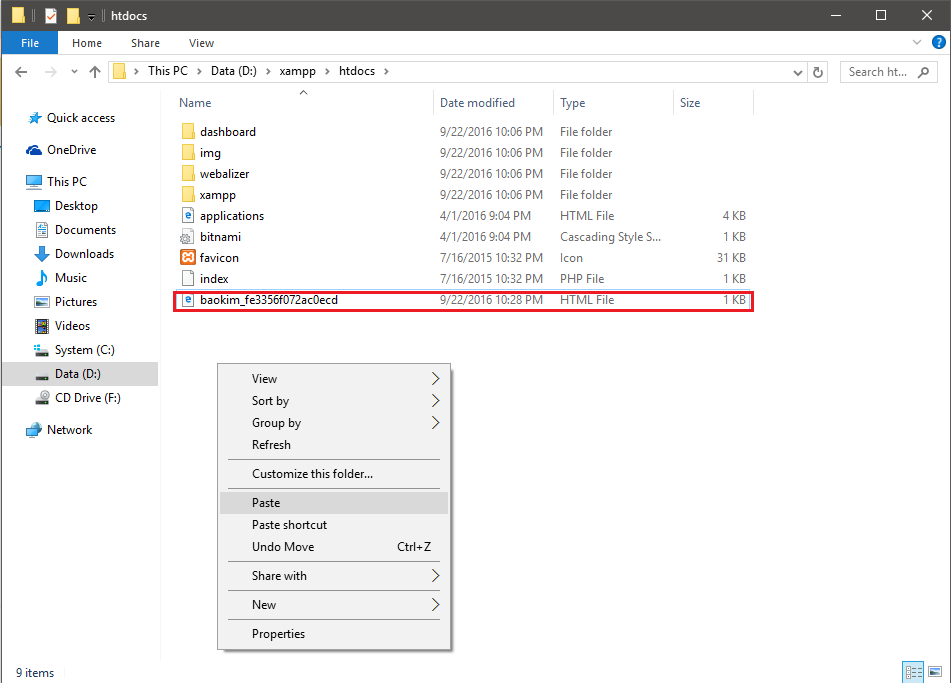Select the webalizer folder icon
Screen dimensions: 951x683
pyautogui.click(x=188, y=173)
